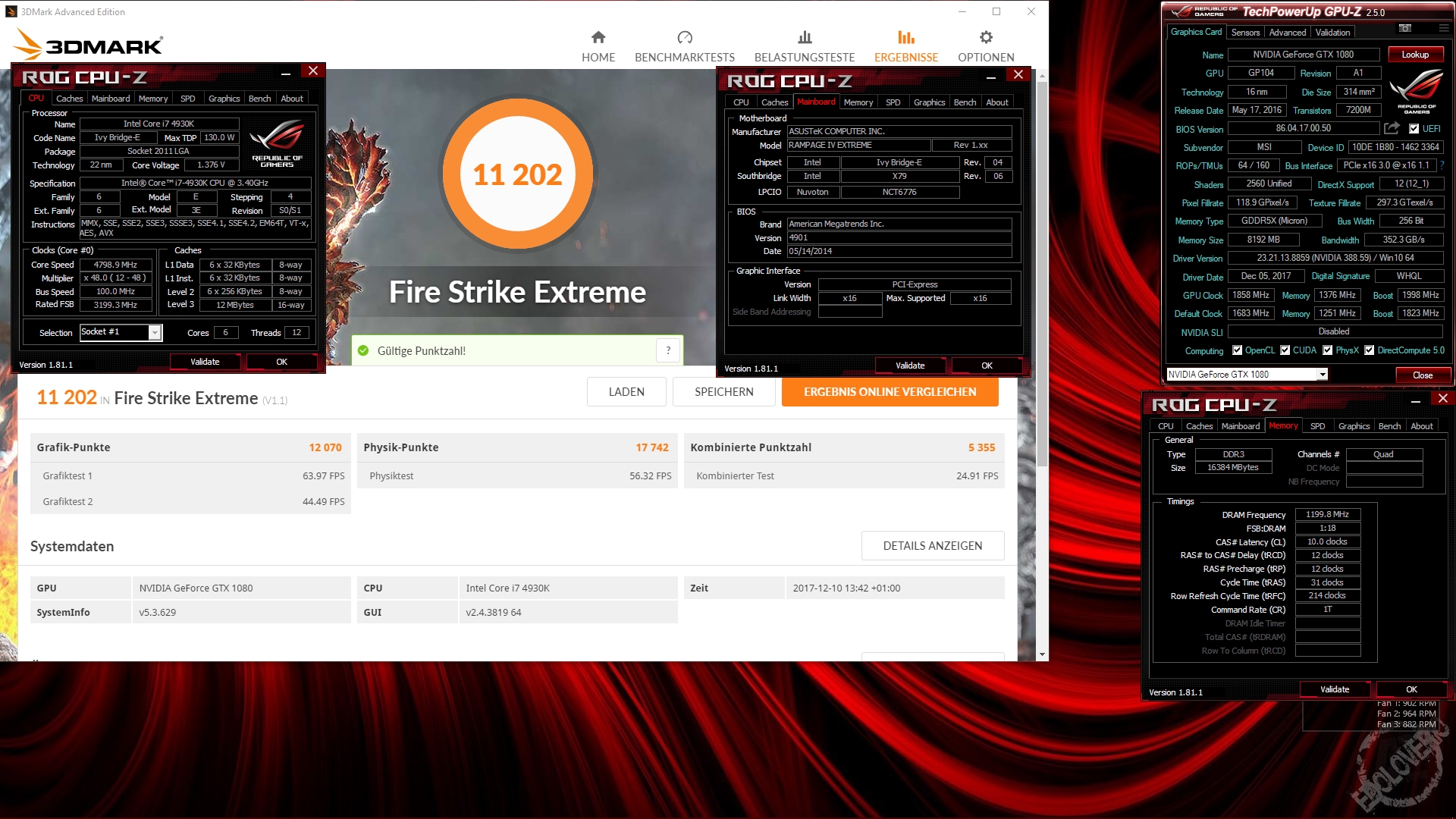Image resolution: width=1456 pixels, height=819 pixels.
Task: Click ERGEBNIS ONLINE VERGLEICHEN button
Action: coord(890,392)
